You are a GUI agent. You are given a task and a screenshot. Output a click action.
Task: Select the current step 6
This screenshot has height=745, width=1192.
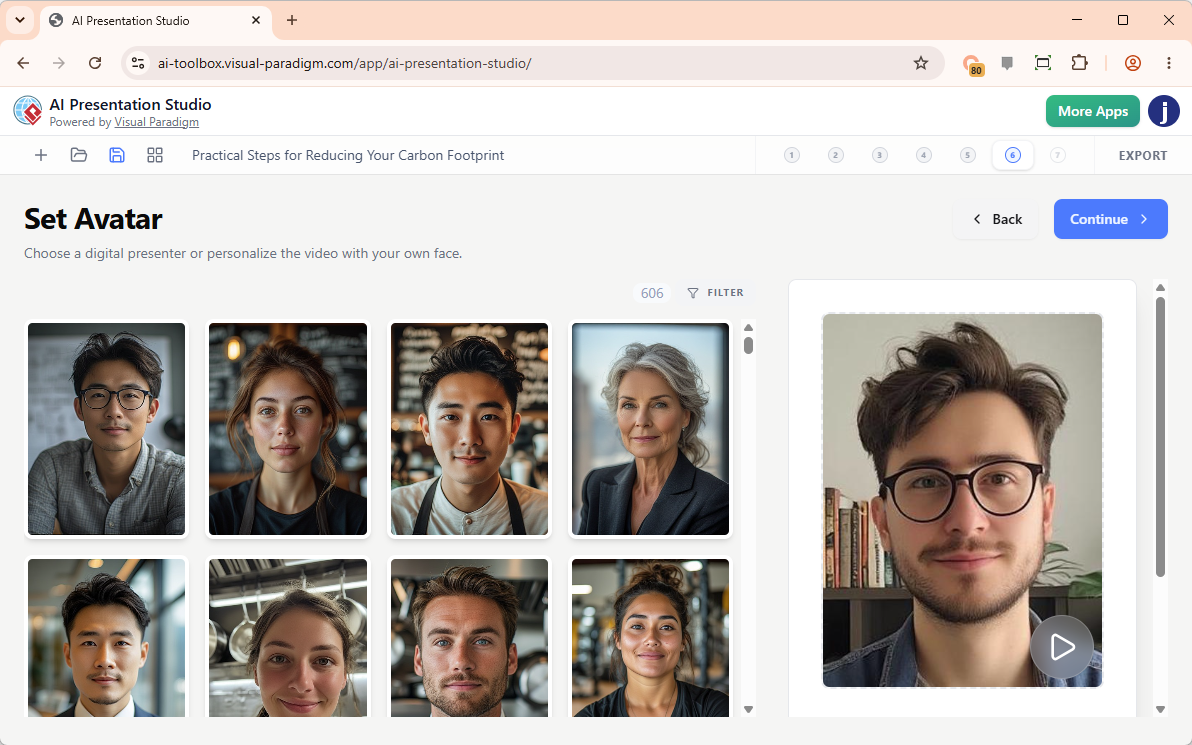[1013, 155]
